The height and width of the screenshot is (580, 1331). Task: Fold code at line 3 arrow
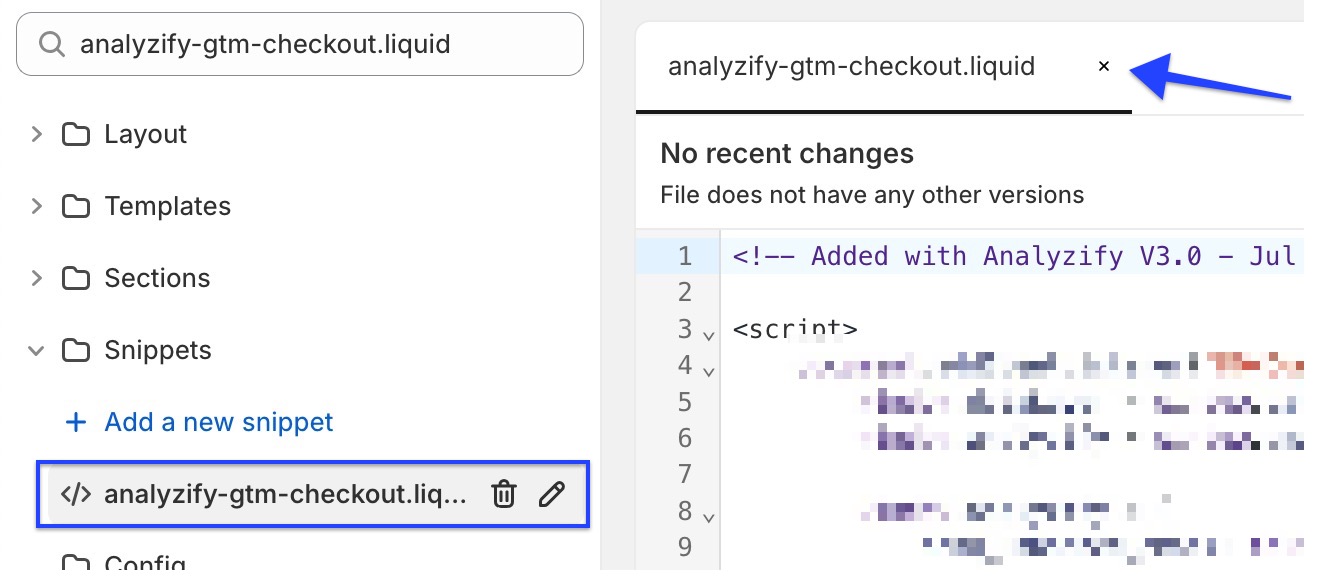709,335
